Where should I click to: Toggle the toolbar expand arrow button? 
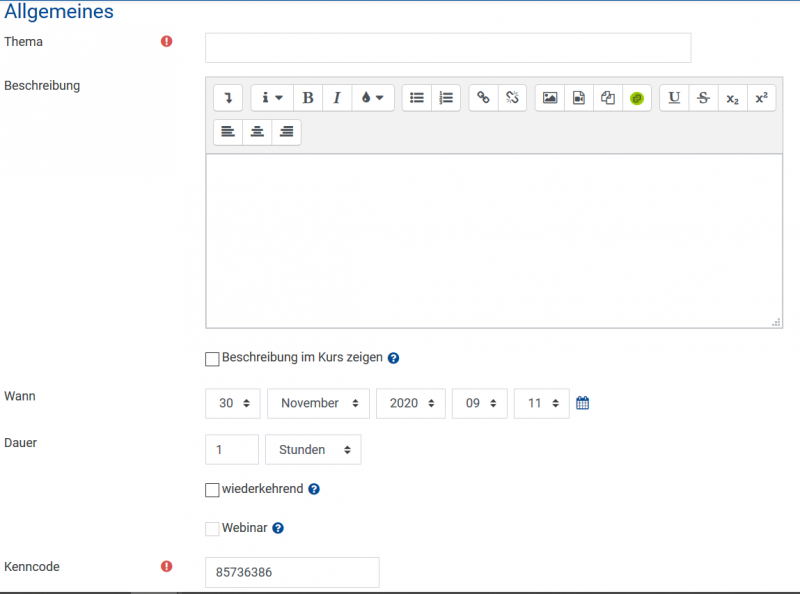pyautogui.click(x=228, y=98)
